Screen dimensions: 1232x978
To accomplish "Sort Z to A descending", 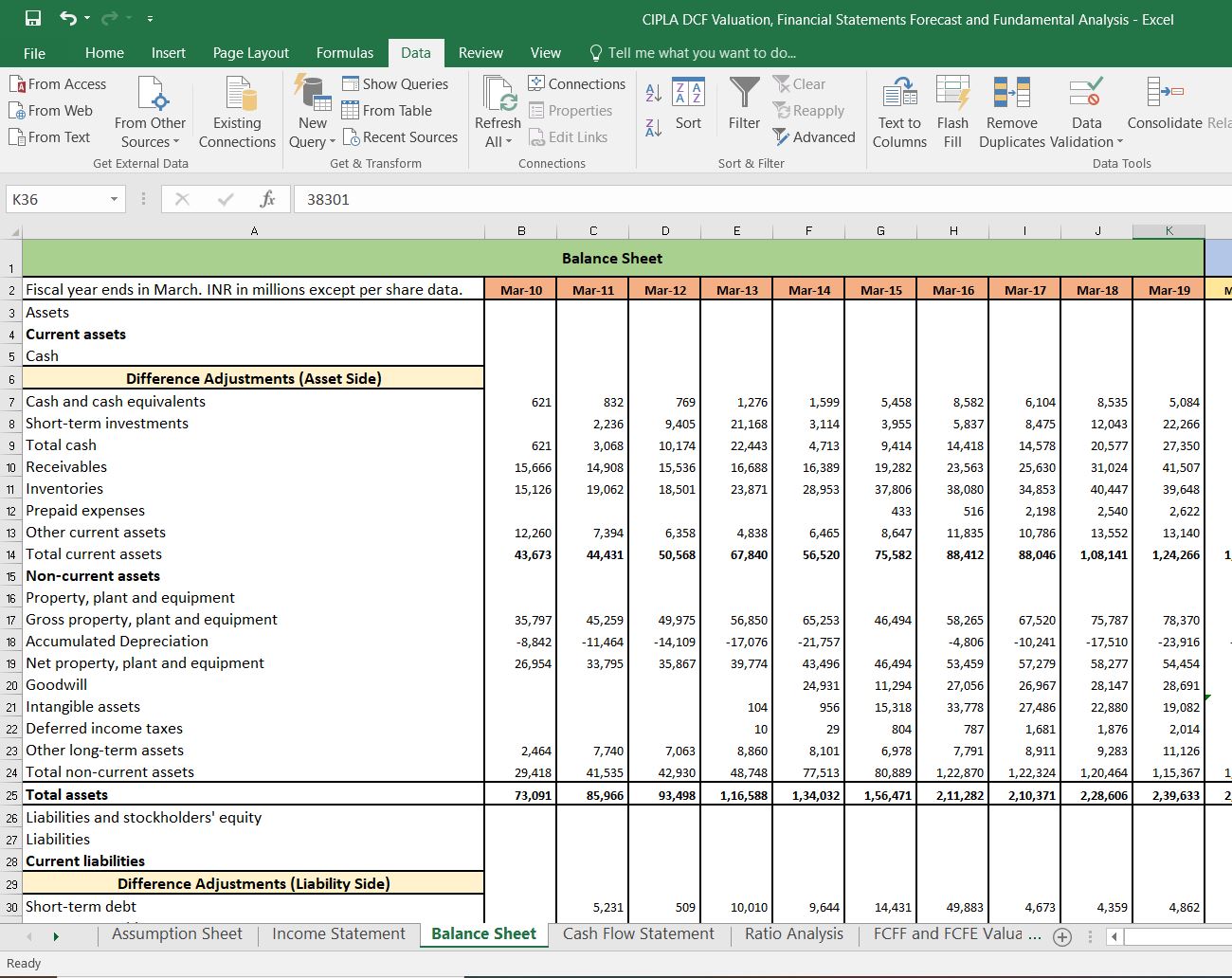I will 653,128.
